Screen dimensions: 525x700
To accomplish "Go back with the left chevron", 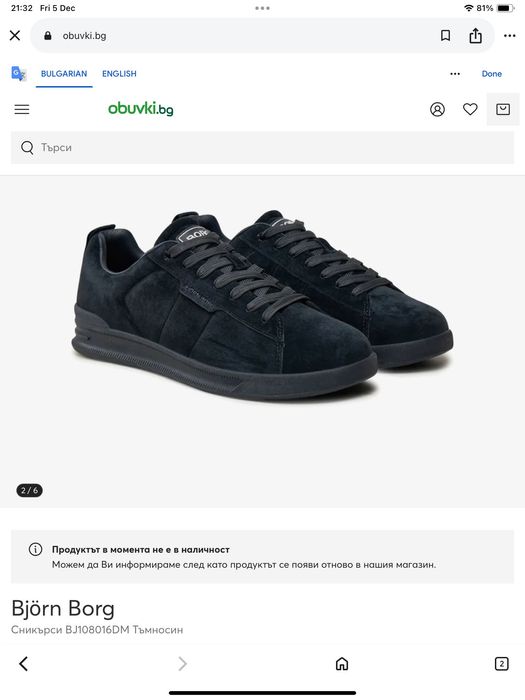I will click(x=24, y=664).
